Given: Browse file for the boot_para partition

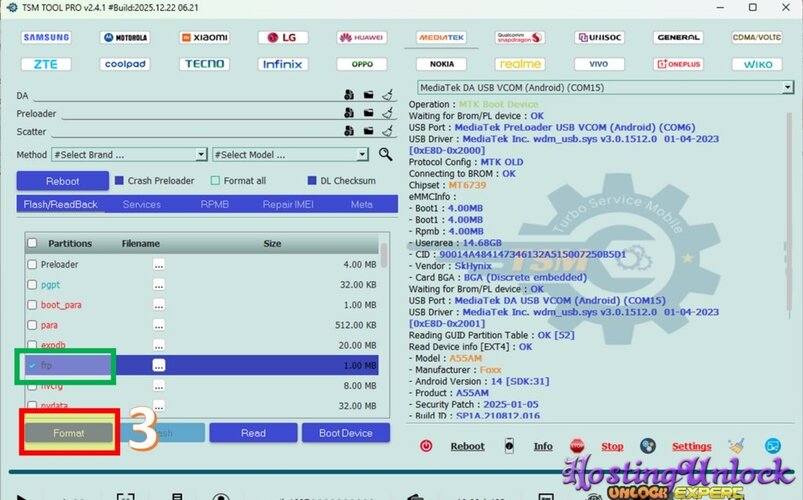Looking at the screenshot, I should pyautogui.click(x=159, y=305).
